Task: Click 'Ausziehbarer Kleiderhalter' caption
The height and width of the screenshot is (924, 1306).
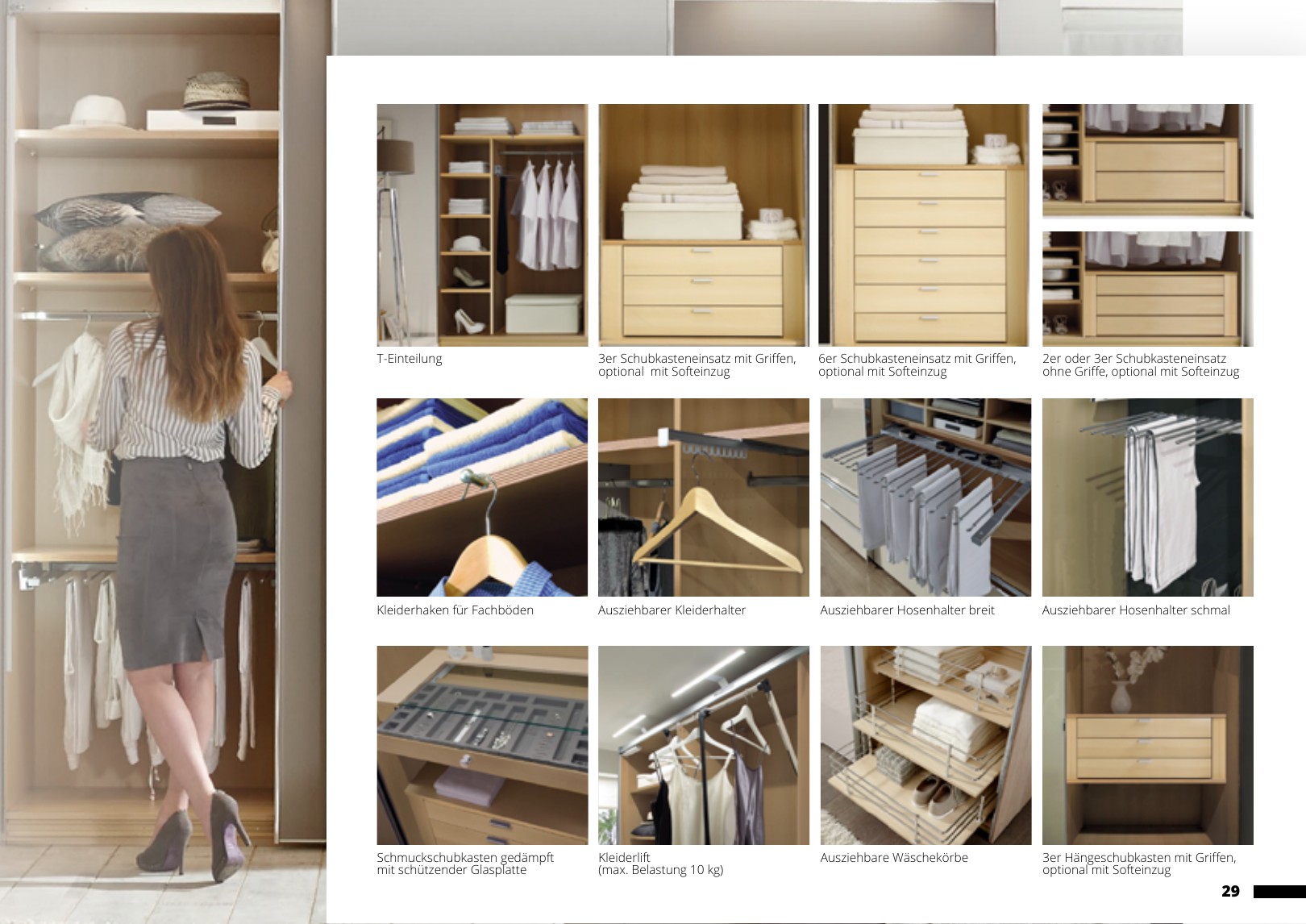Action: click(x=672, y=610)
